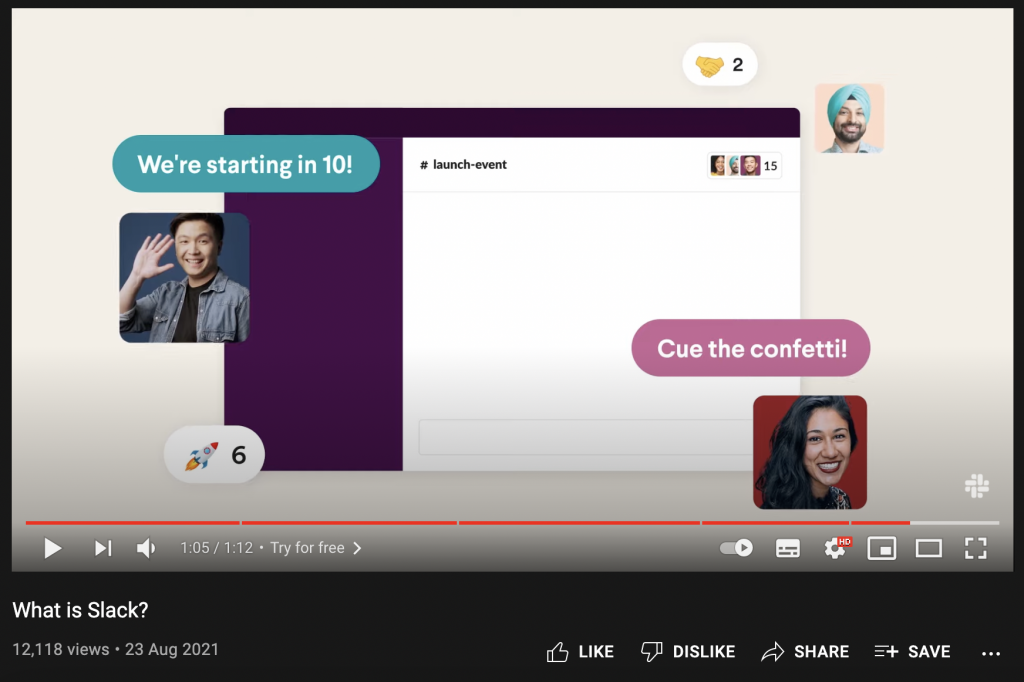
Task: Open the more actions ellipsis menu
Action: [x=991, y=653]
